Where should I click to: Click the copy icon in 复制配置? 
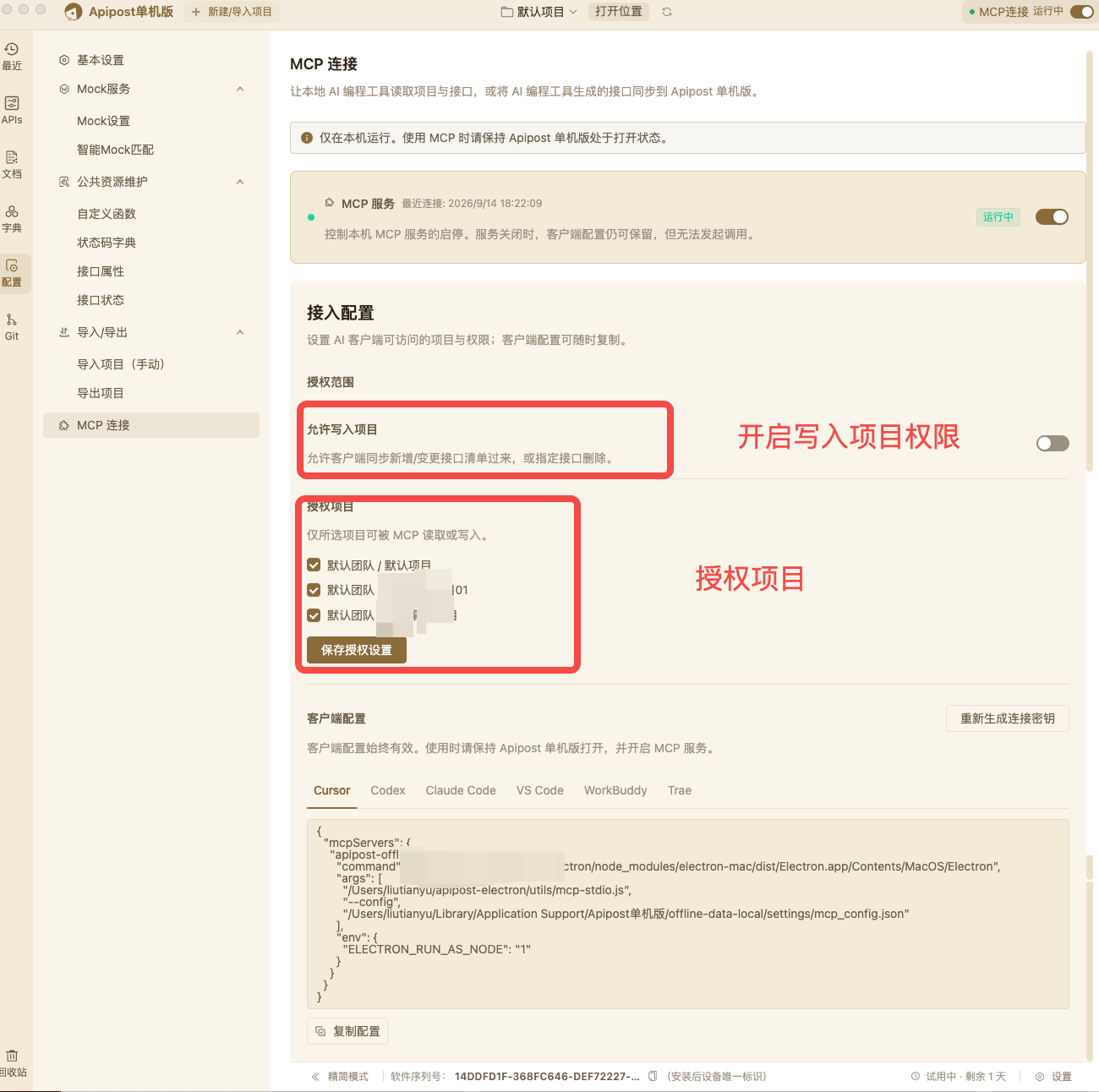pos(320,1031)
